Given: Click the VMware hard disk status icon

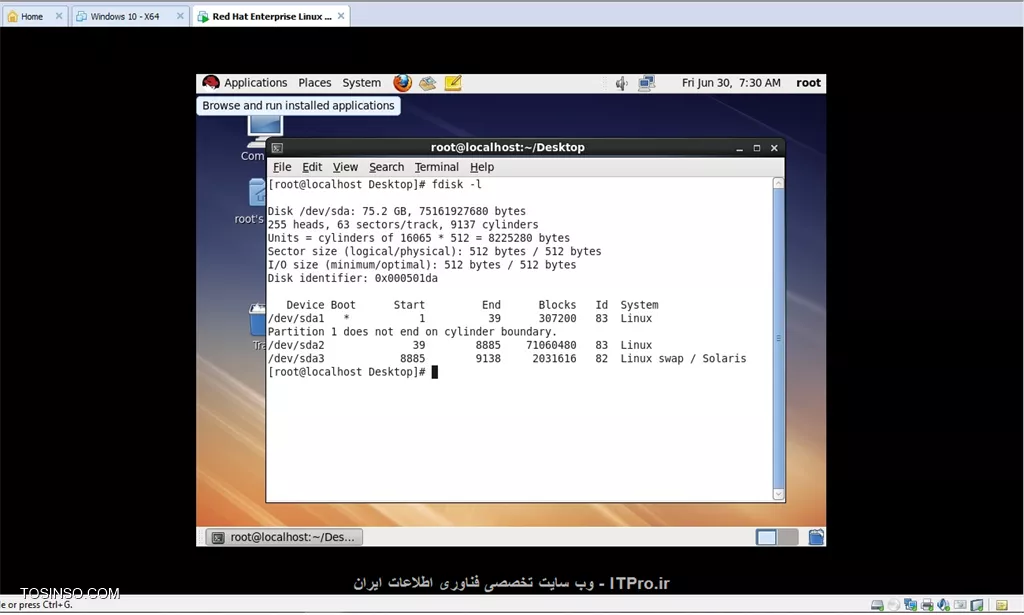Looking at the screenshot, I should click(877, 605).
